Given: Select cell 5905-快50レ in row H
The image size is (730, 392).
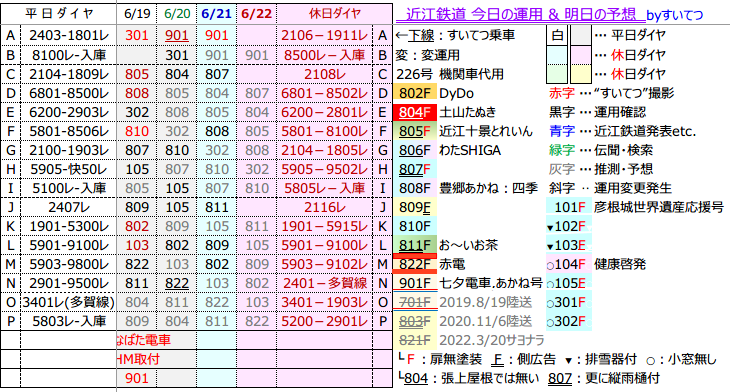Looking at the screenshot, I should 68,169.
